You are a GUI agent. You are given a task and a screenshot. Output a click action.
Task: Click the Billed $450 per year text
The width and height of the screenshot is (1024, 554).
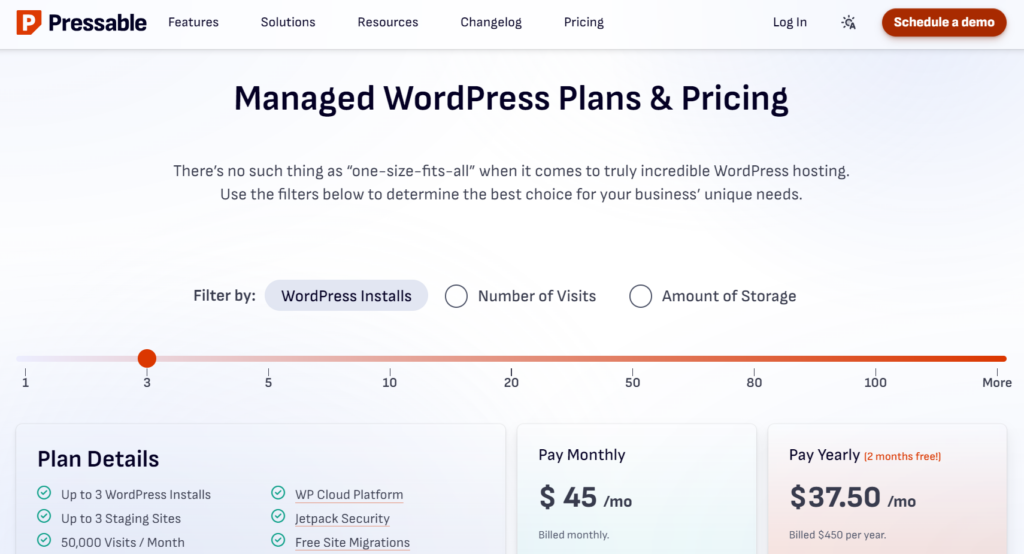pos(837,535)
